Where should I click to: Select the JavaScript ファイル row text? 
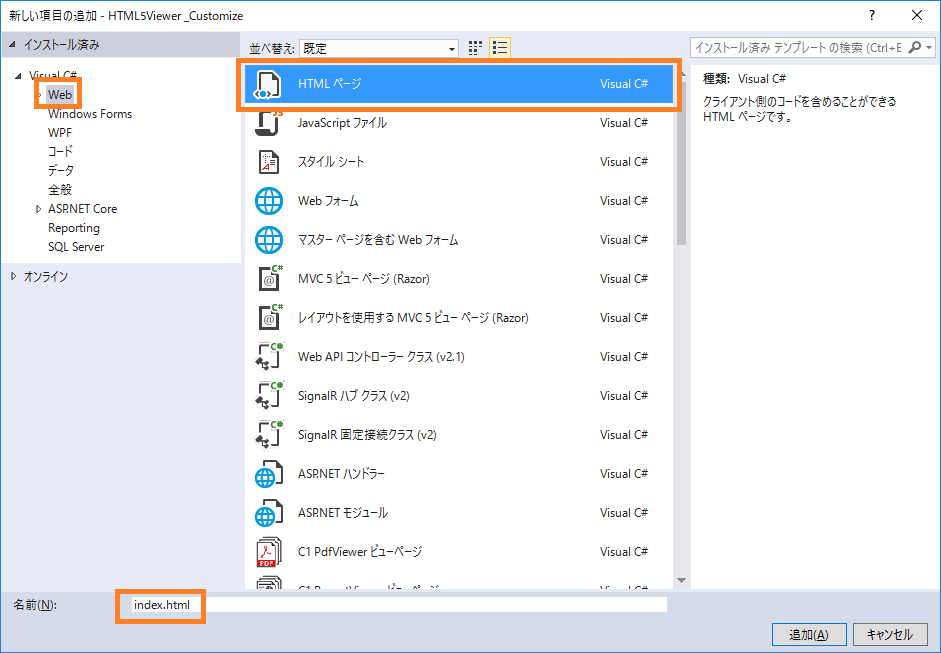(342, 123)
